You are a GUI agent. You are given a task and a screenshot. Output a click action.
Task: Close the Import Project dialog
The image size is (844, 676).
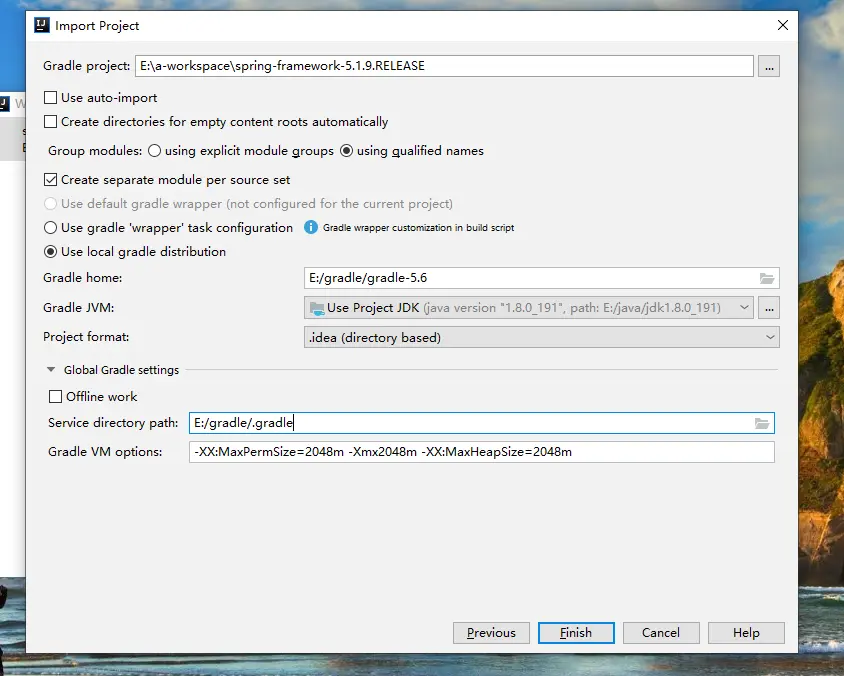[783, 25]
